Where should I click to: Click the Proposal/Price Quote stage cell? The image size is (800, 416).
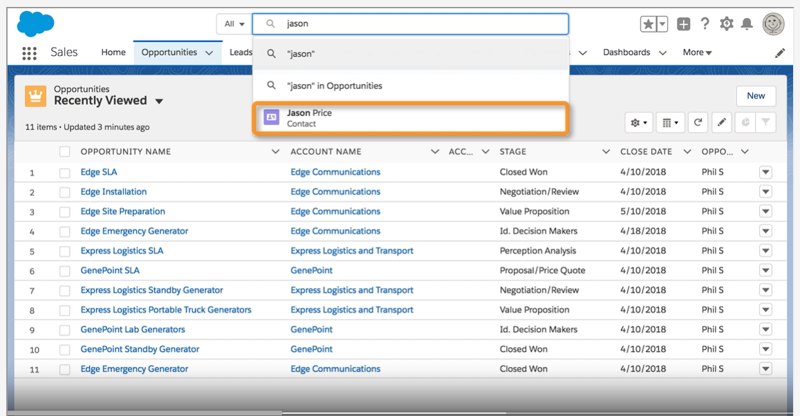(x=542, y=271)
